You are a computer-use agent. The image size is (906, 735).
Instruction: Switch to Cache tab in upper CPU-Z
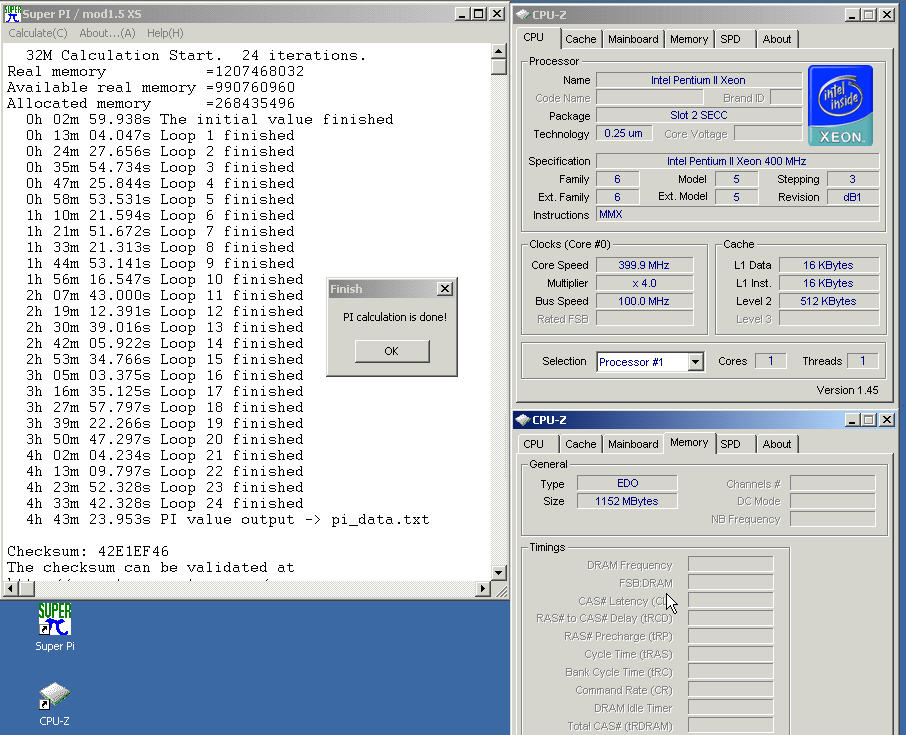581,39
